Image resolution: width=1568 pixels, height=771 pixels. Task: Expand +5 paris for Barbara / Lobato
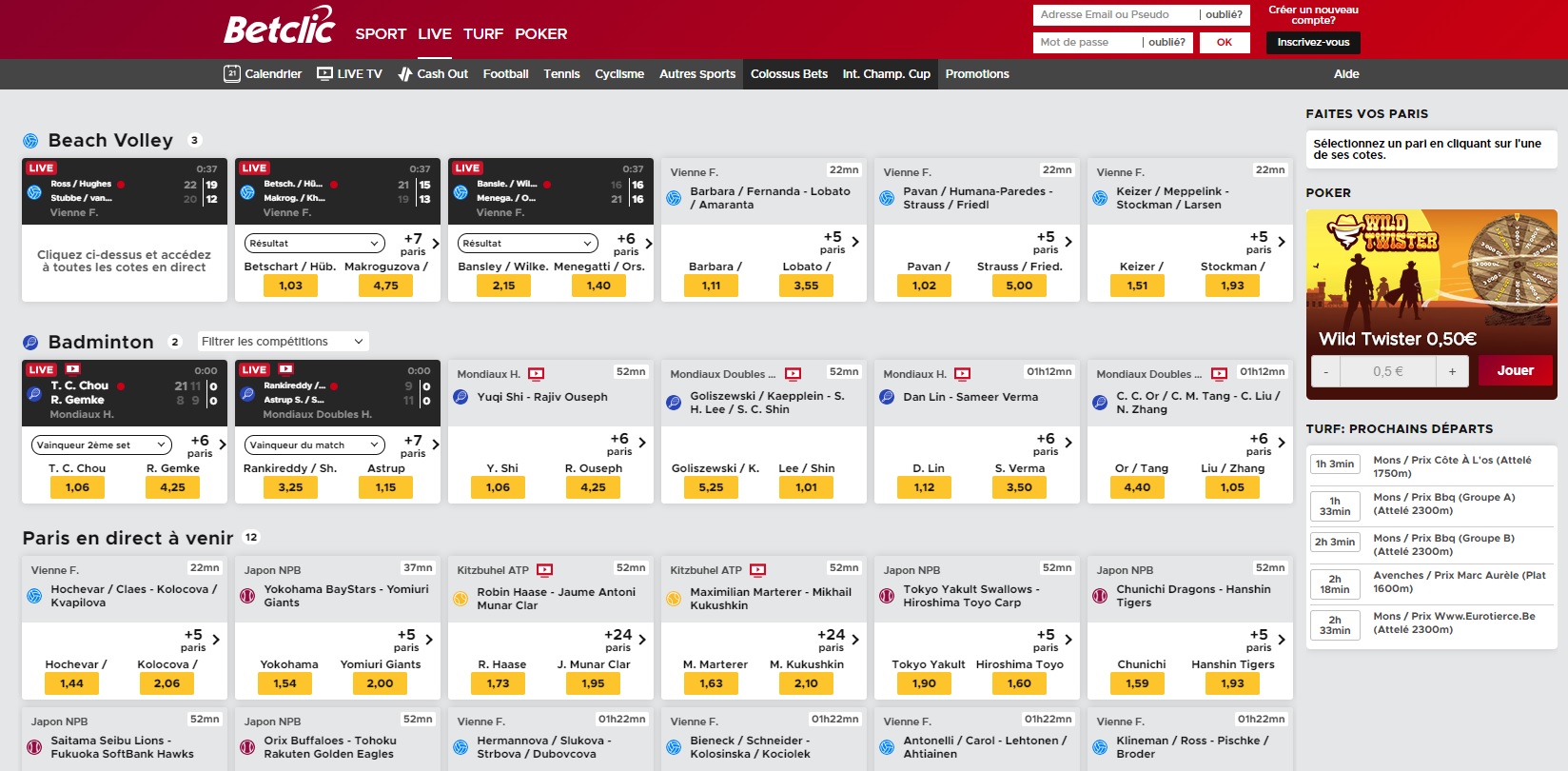(841, 242)
